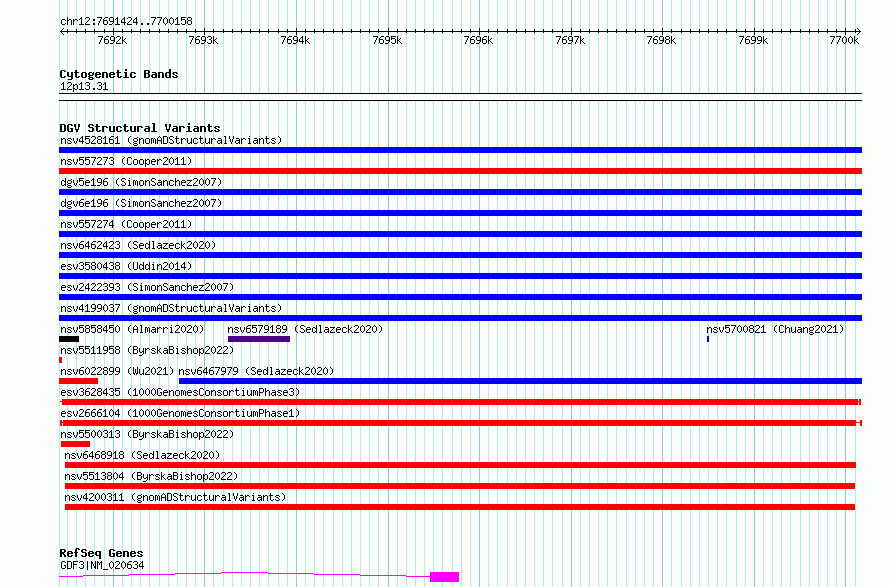Select the red nsv6468918 variant bar
Viewport: 890px width, 587px height.
[460, 465]
